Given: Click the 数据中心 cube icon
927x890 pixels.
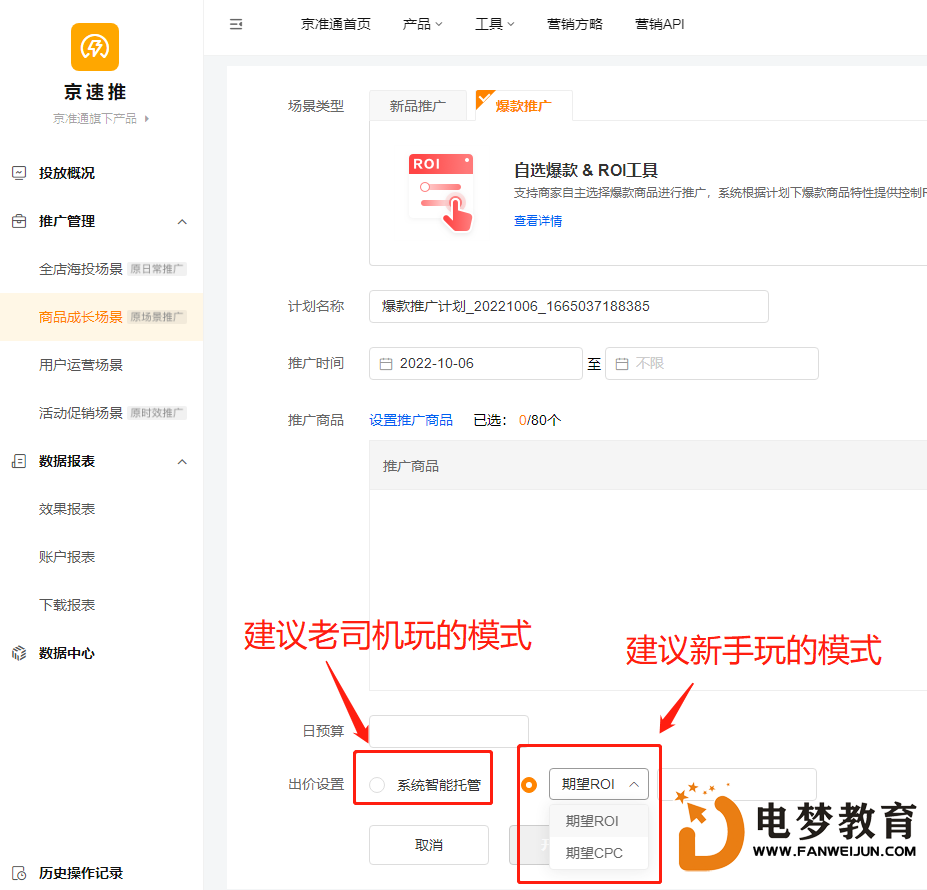Looking at the screenshot, I should [x=19, y=653].
